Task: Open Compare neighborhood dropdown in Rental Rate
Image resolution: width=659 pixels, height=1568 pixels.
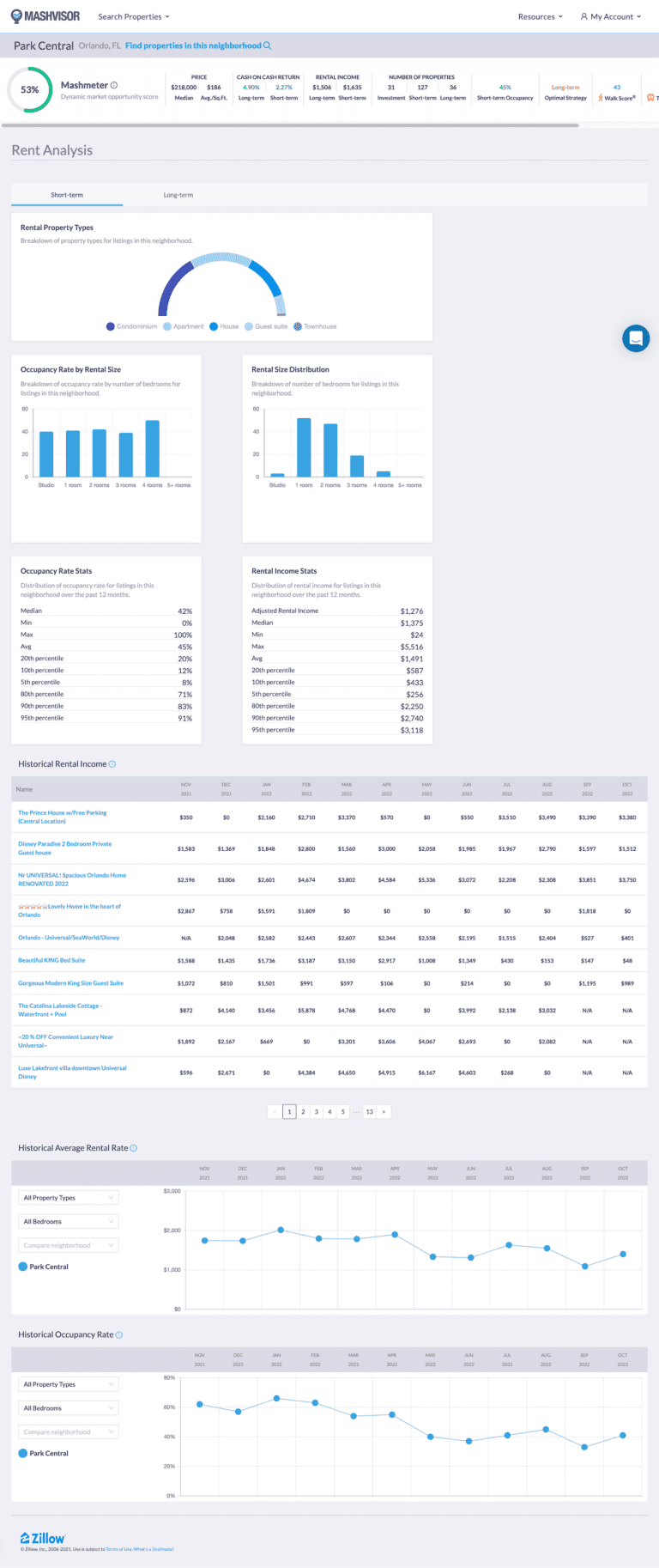Action: pos(69,1245)
